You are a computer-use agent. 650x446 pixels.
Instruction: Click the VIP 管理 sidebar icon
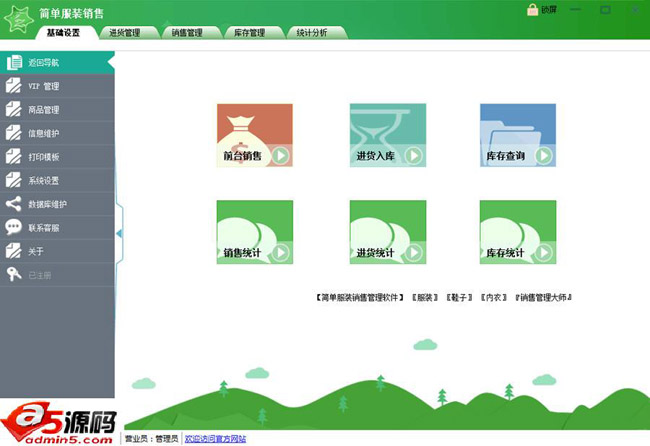(x=13, y=86)
